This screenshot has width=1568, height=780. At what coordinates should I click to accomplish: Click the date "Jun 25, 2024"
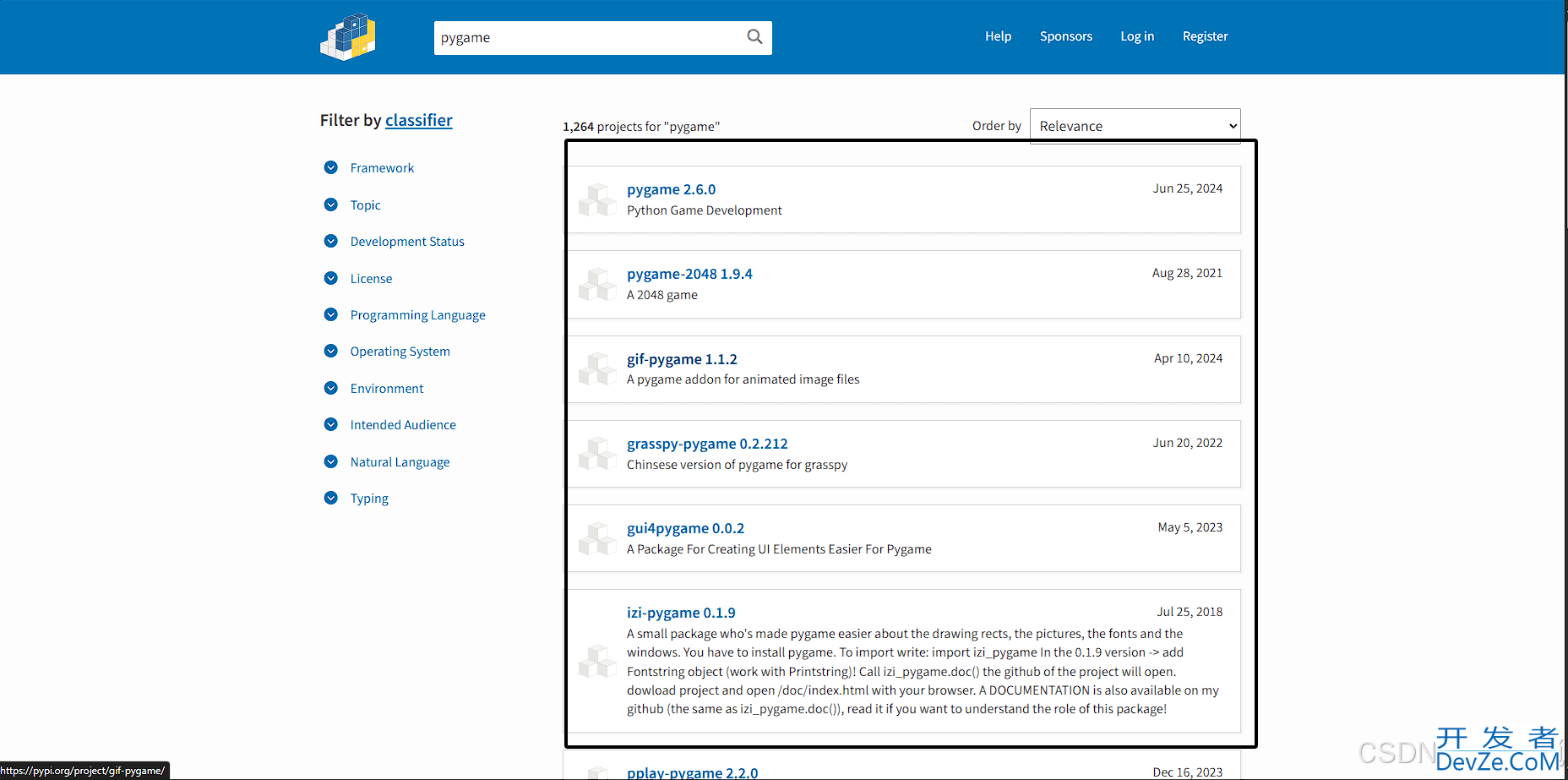point(1187,188)
